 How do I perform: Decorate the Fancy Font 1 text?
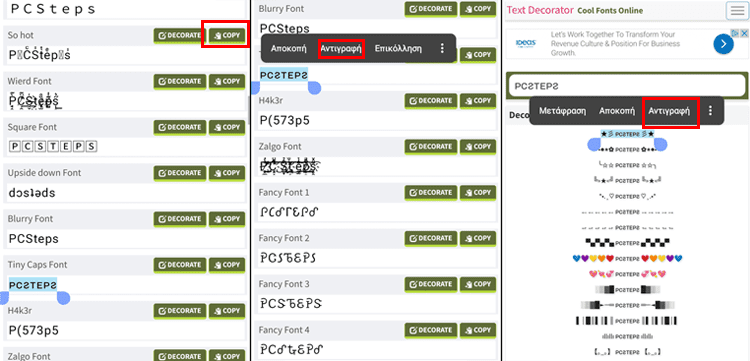[430, 193]
